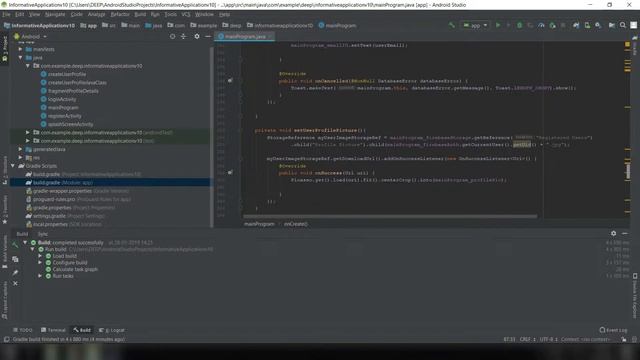The image size is (640, 360).
Task: Collapse the java folder in project tree
Action: pyautogui.click(x=20, y=58)
